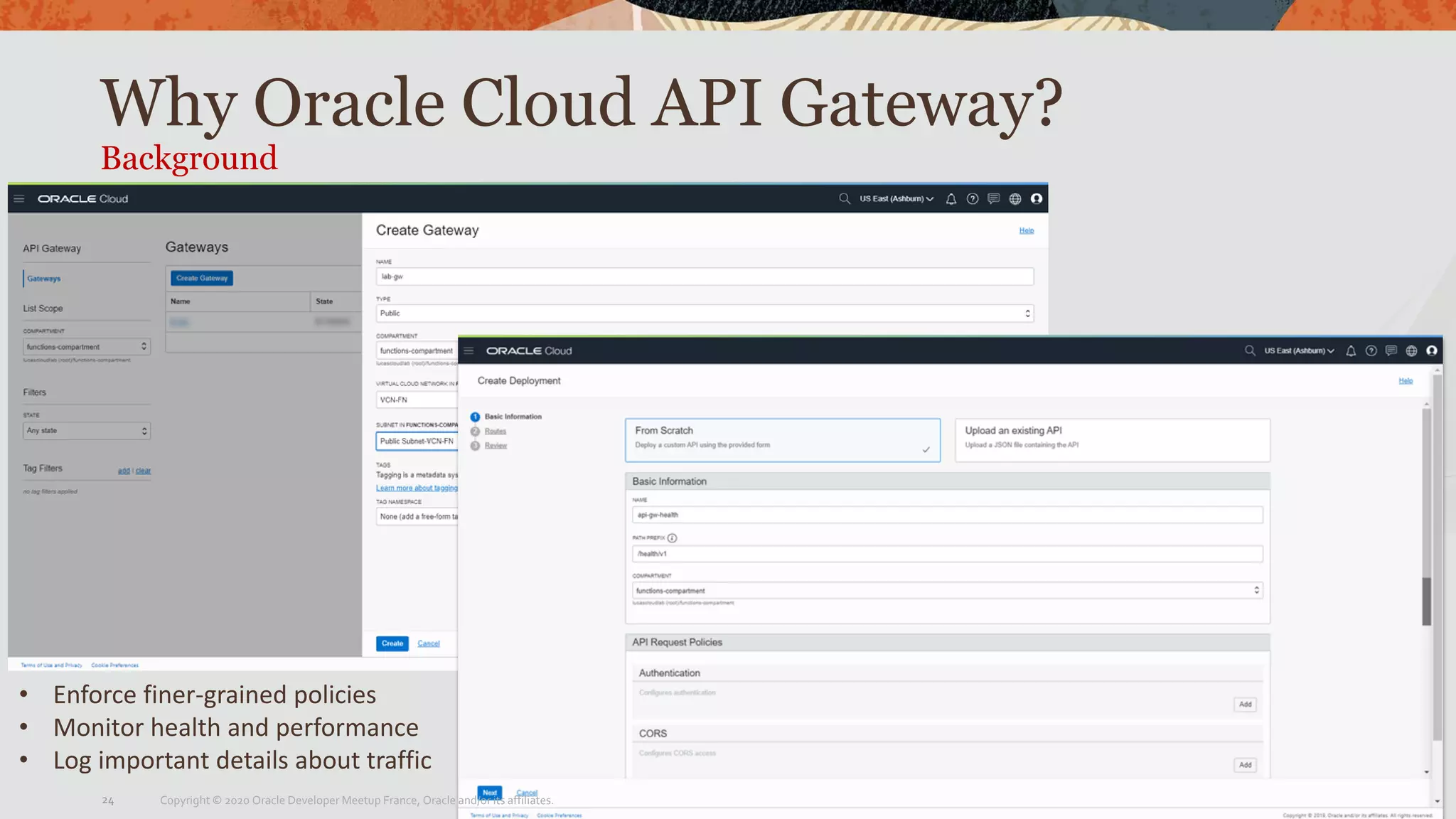Click Cancel link in Create Gateway form
This screenshot has width=1456, height=819.
coord(429,643)
